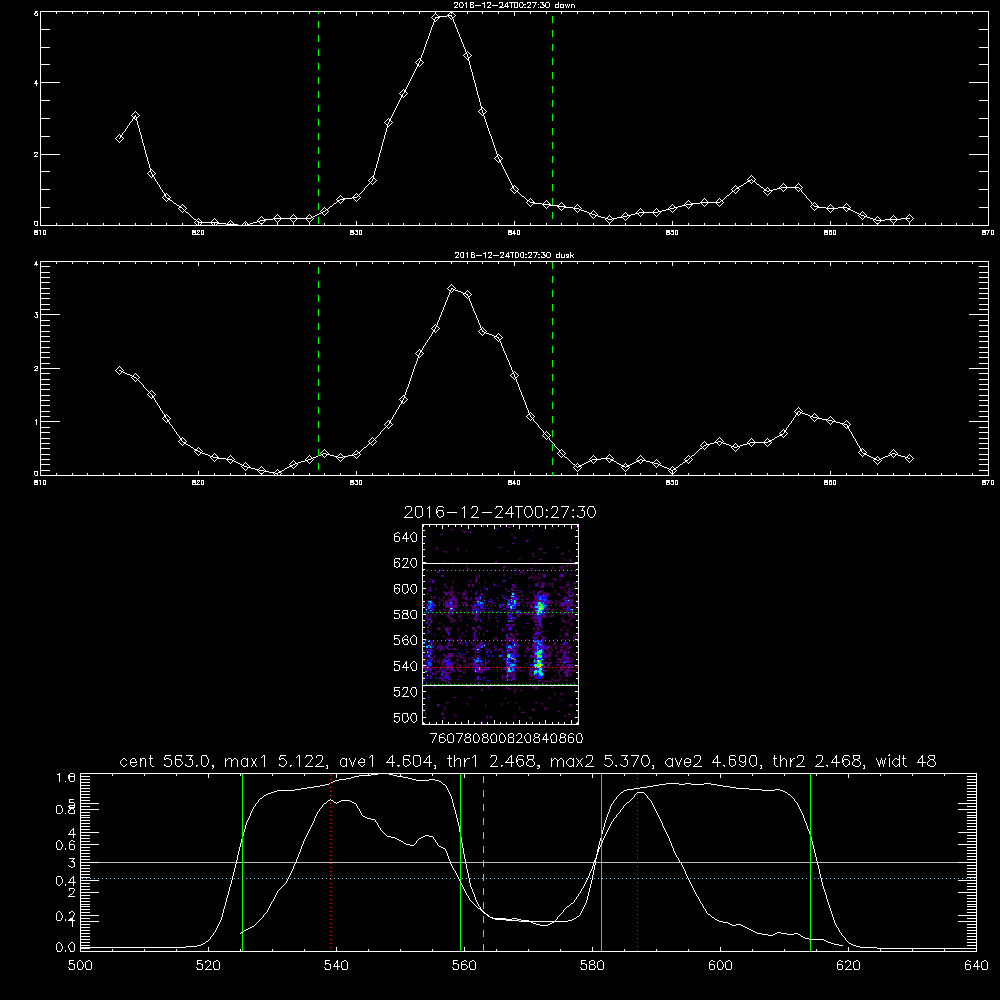The height and width of the screenshot is (1000, 1000).
Task: Click the '600' label on bottom plot x-axis
Action: click(x=721, y=966)
